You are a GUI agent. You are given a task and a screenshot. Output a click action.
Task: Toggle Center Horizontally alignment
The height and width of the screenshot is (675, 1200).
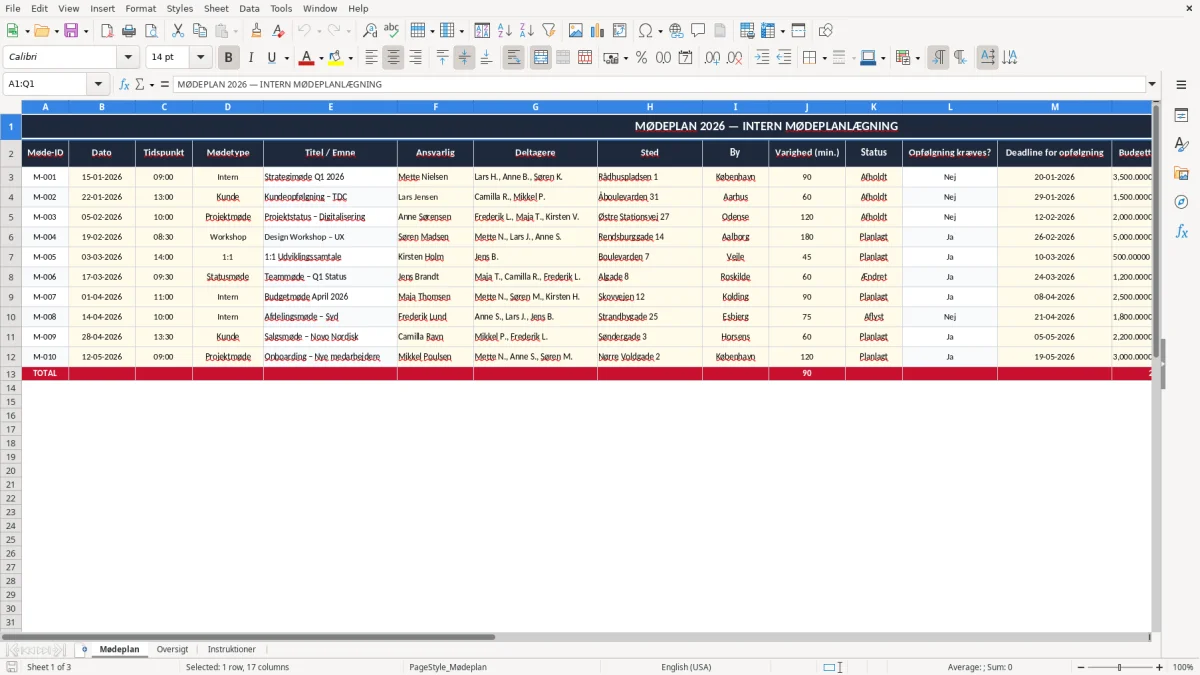pyautogui.click(x=393, y=58)
